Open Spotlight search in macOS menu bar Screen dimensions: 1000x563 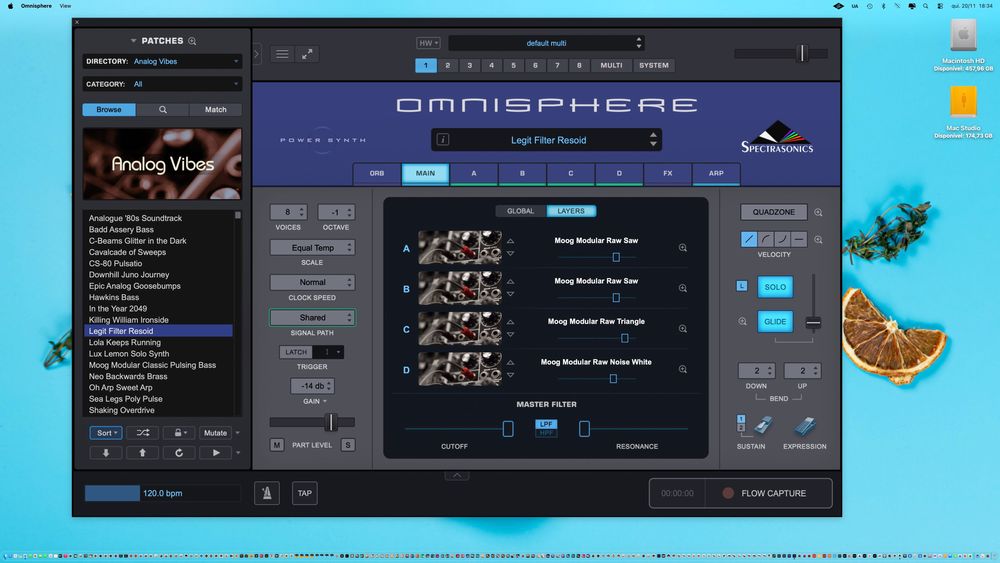(925, 6)
